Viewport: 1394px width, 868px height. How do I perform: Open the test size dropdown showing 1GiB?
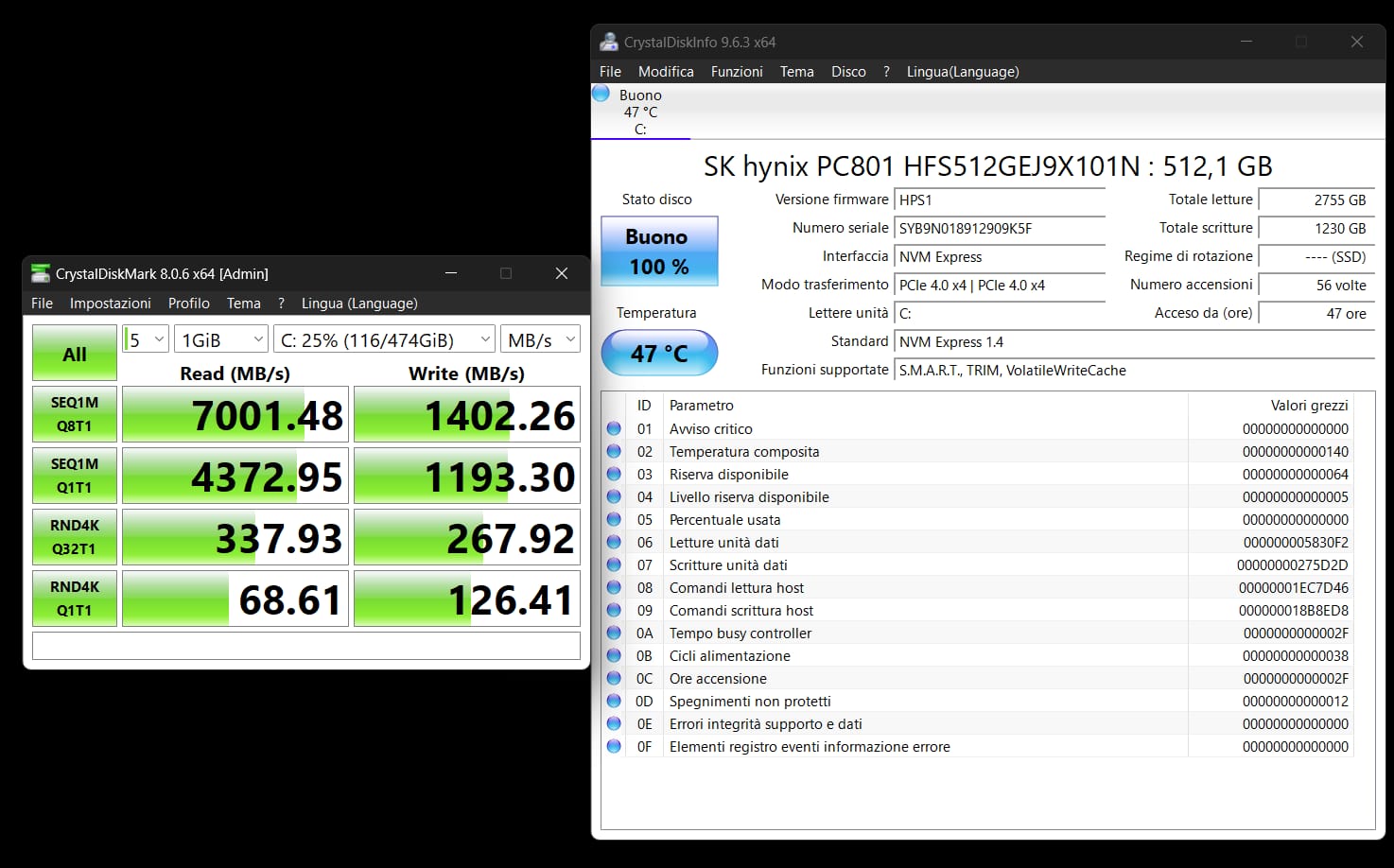pos(221,339)
